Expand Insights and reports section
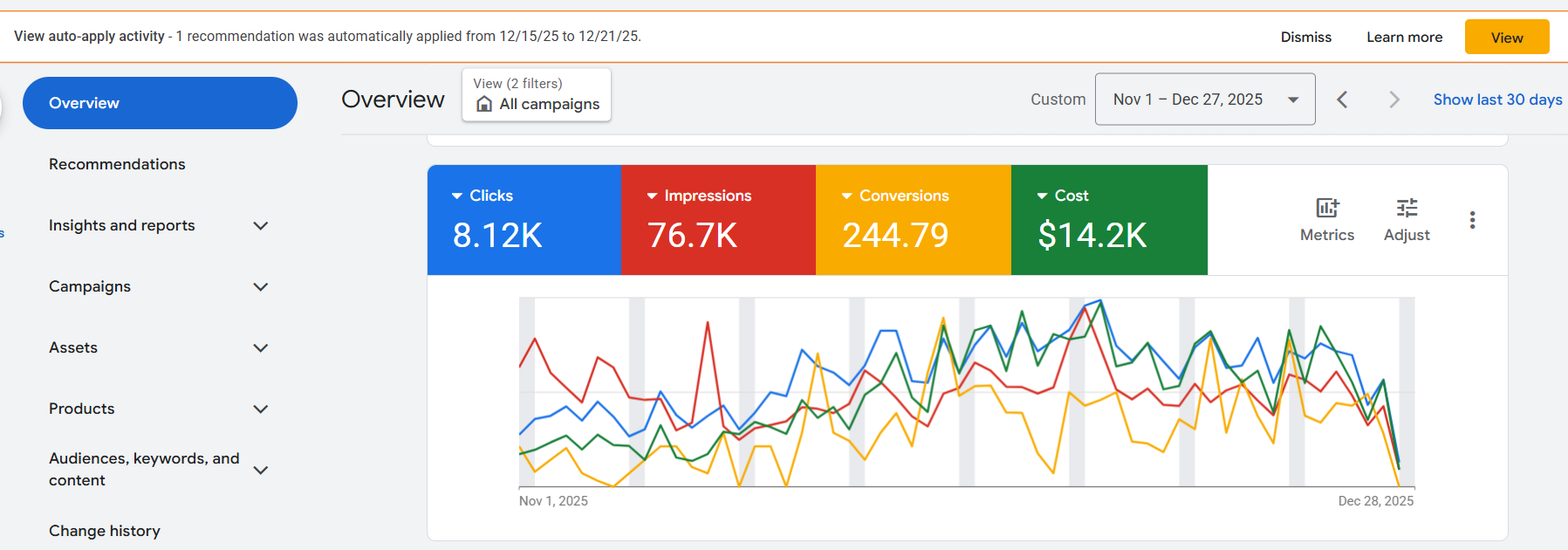1568x550 pixels. pyautogui.click(x=260, y=226)
